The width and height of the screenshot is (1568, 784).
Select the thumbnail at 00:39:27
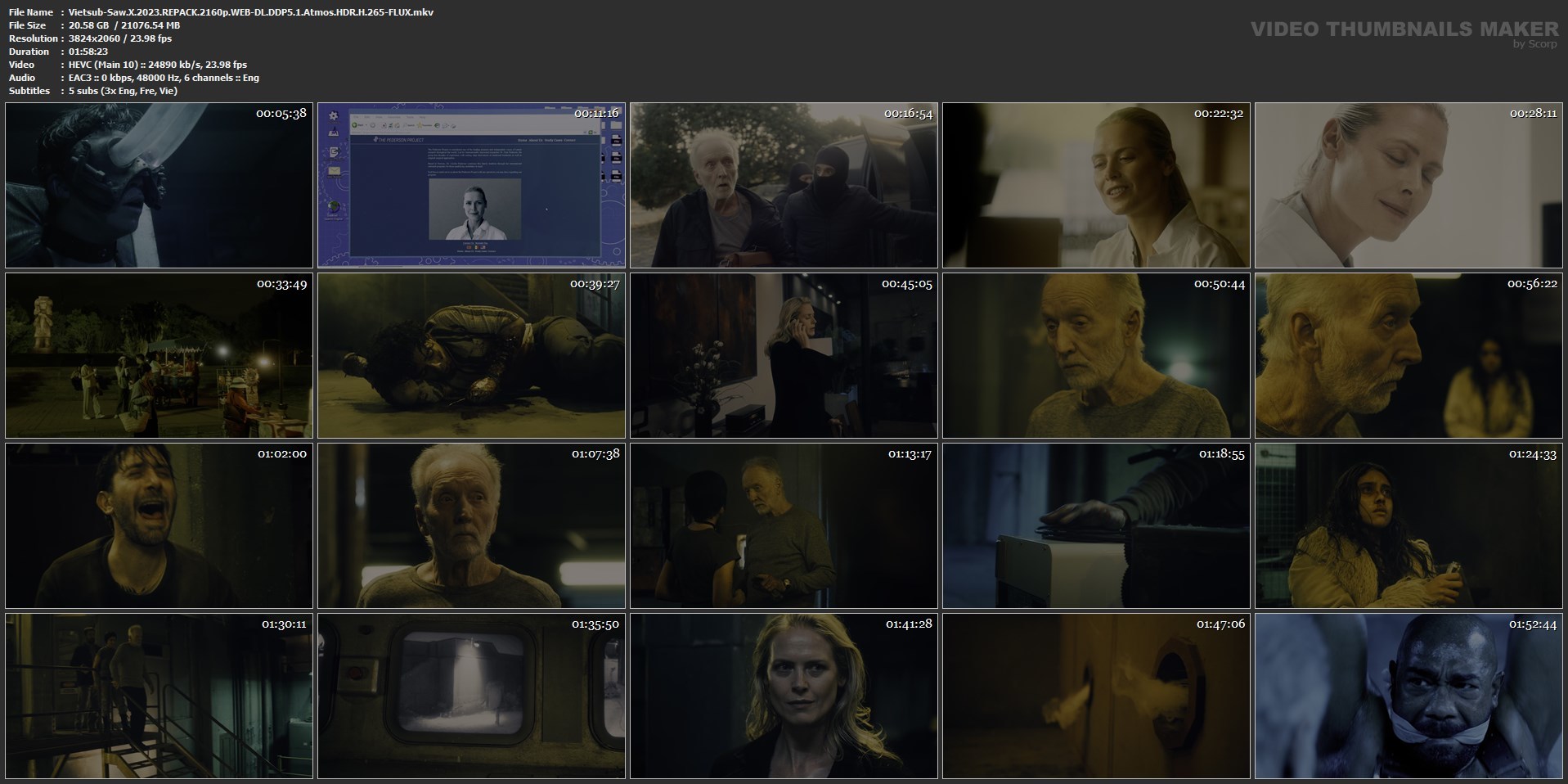click(471, 356)
